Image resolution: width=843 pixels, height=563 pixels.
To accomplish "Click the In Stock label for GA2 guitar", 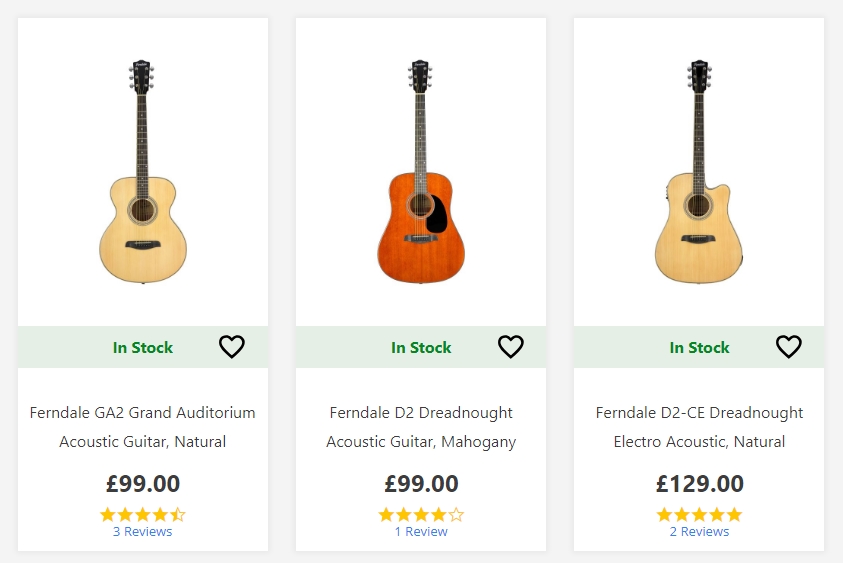I will pos(142,347).
